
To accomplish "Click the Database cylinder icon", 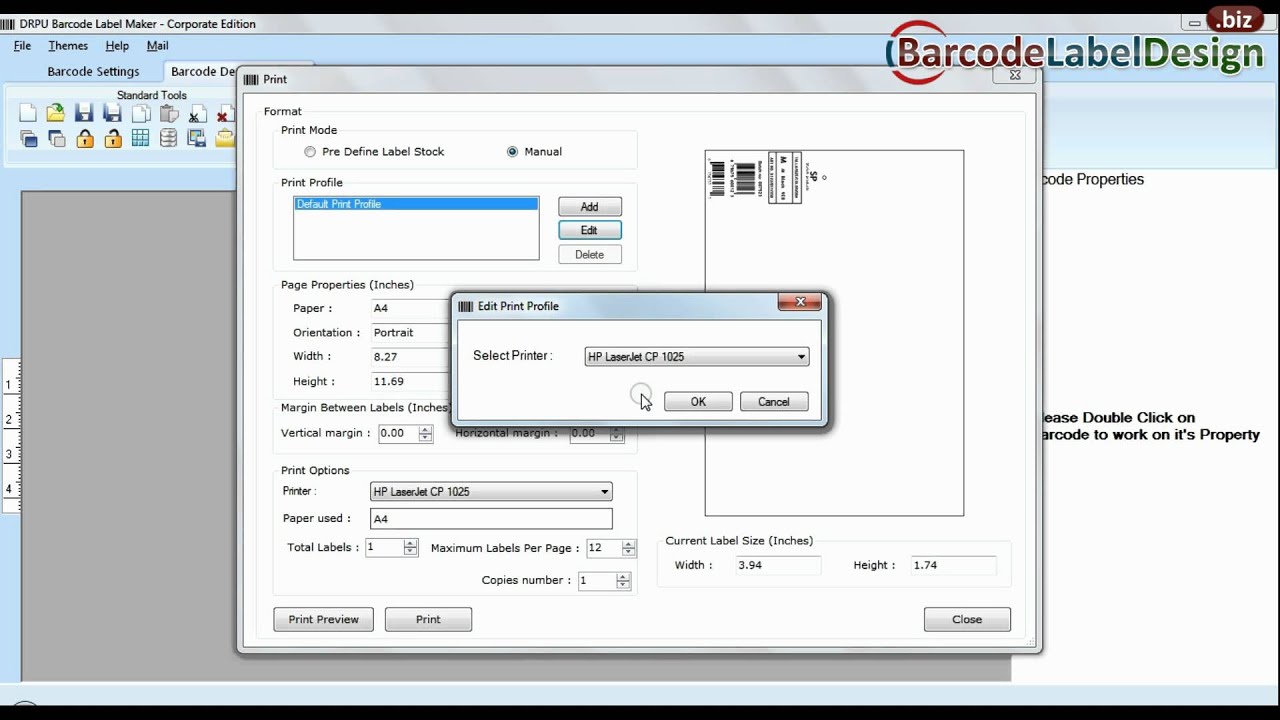I will [x=169, y=139].
